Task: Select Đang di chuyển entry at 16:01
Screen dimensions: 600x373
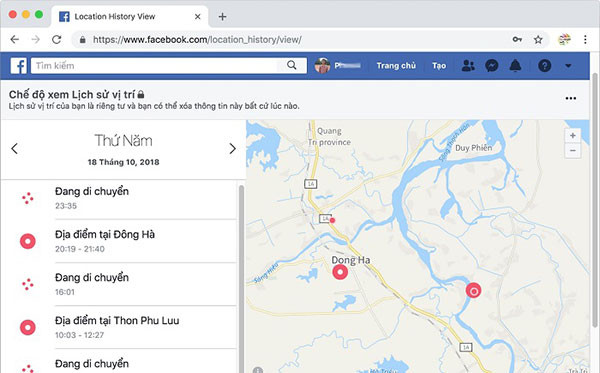Action: coord(119,284)
